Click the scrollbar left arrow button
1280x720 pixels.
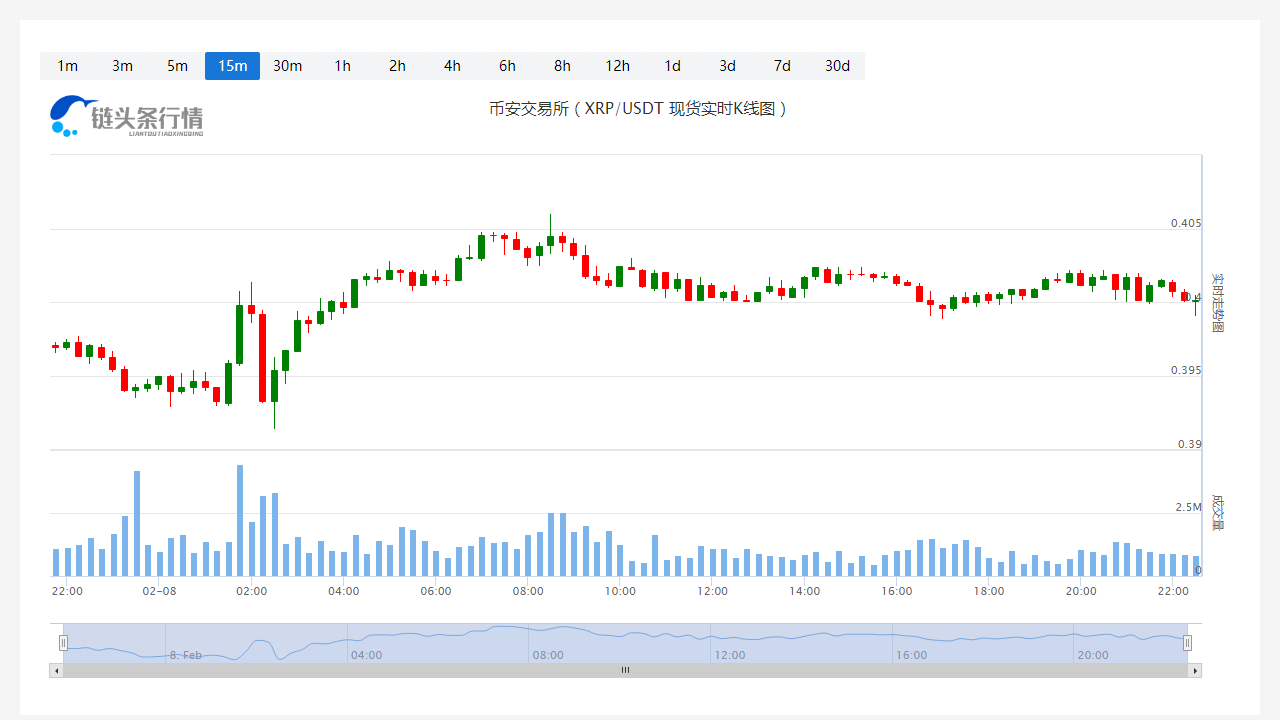click(x=56, y=670)
